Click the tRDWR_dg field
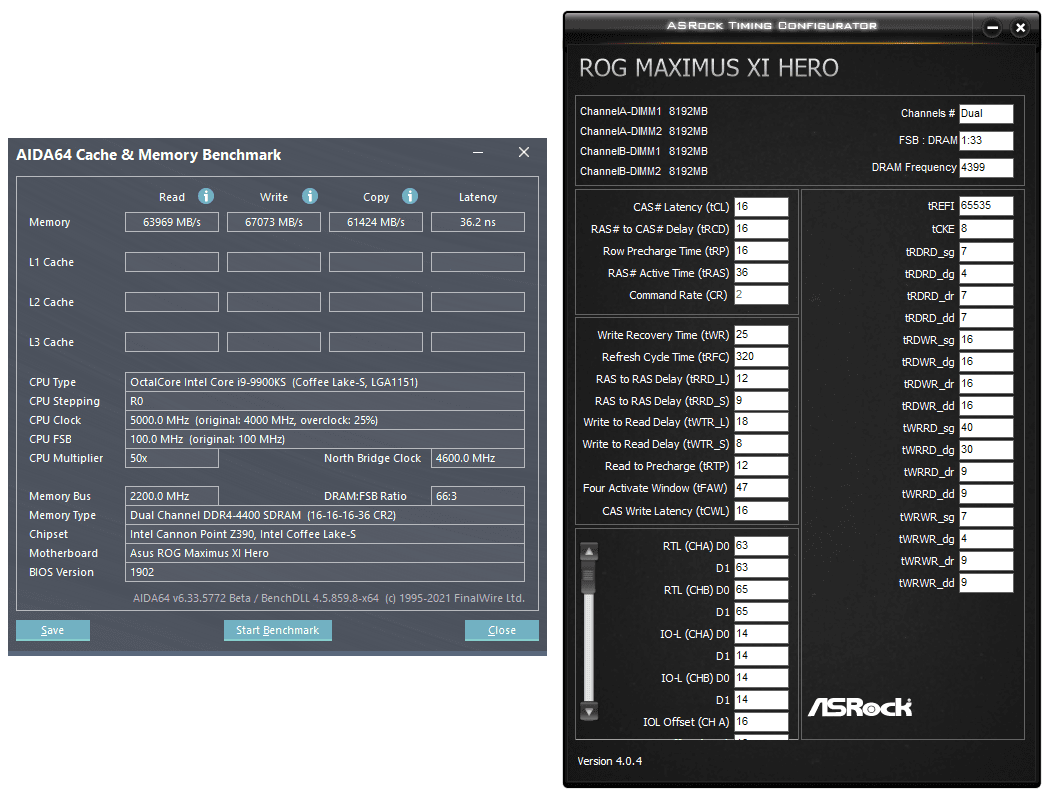The image size is (1049, 798). click(986, 362)
